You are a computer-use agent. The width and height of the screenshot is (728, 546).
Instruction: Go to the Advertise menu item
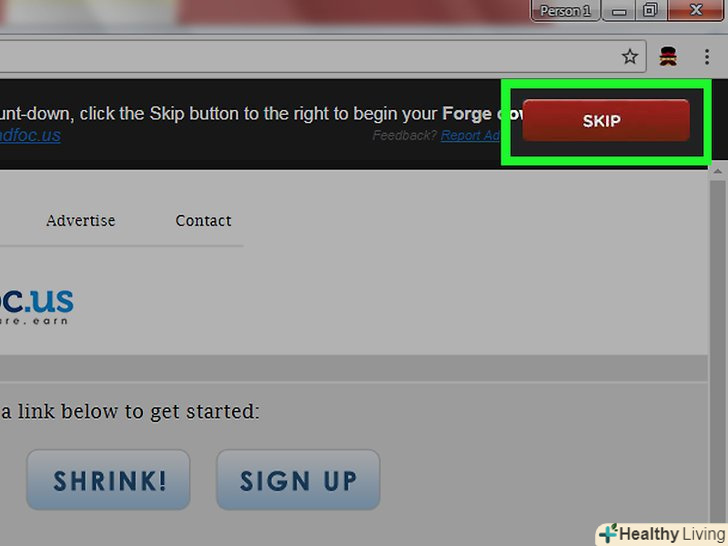point(81,221)
